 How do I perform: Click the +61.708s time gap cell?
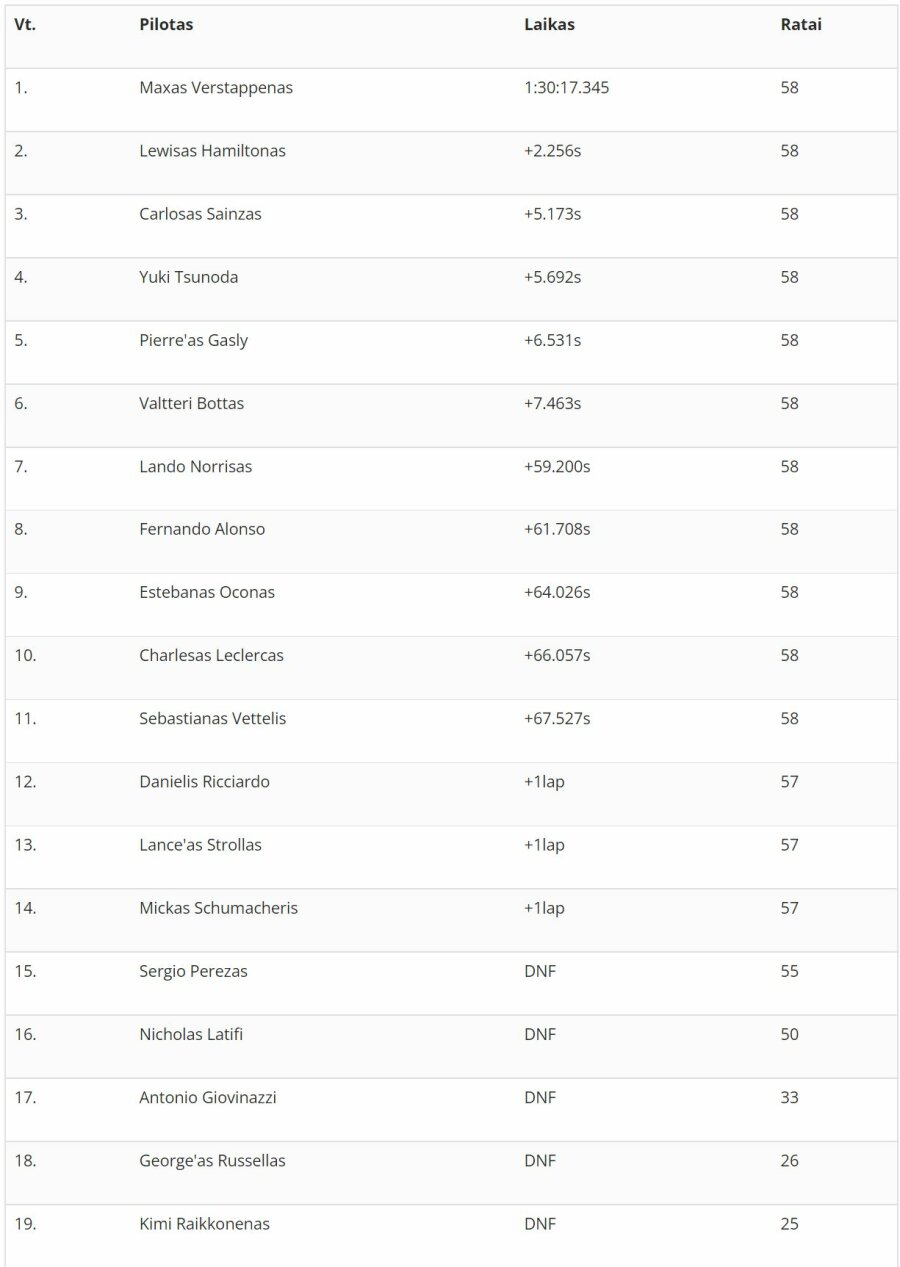(x=556, y=529)
